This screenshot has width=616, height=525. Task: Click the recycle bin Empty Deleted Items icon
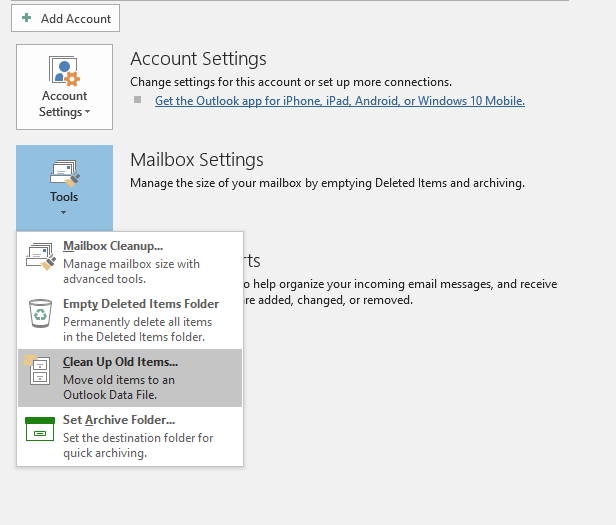pyautogui.click(x=40, y=314)
